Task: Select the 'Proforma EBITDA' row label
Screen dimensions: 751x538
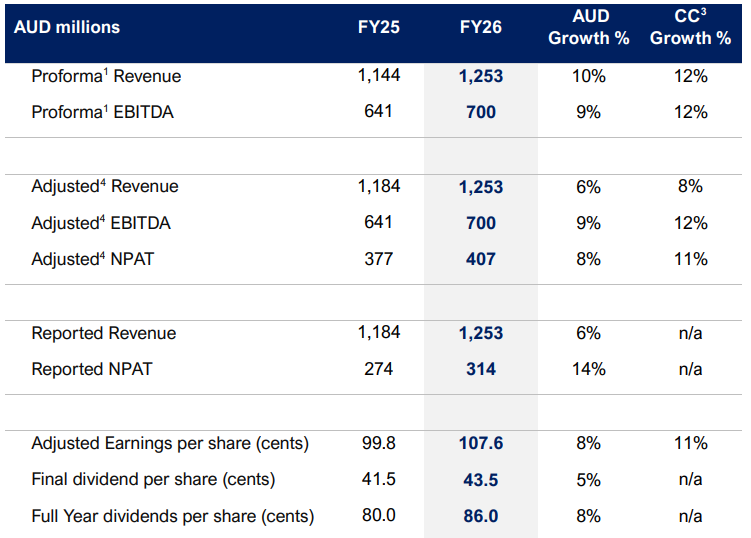Action: [x=102, y=112]
